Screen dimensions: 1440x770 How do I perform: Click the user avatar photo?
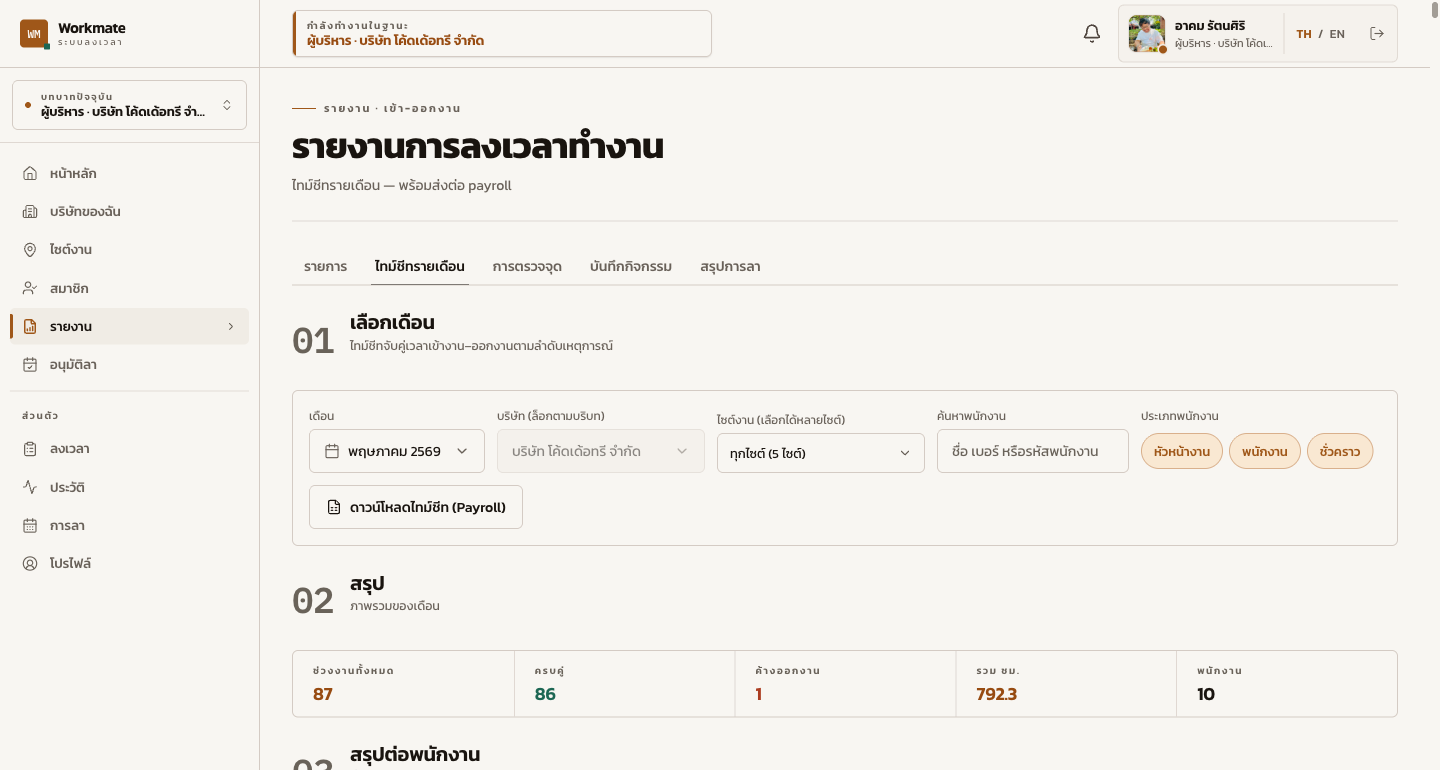1147,34
